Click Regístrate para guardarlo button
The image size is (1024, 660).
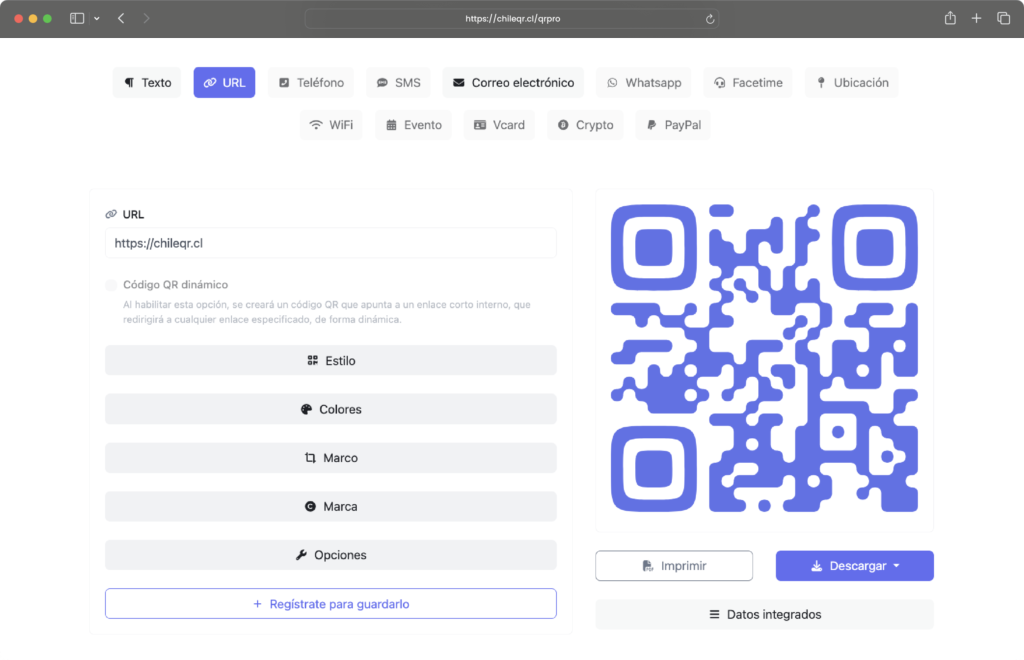coord(330,604)
